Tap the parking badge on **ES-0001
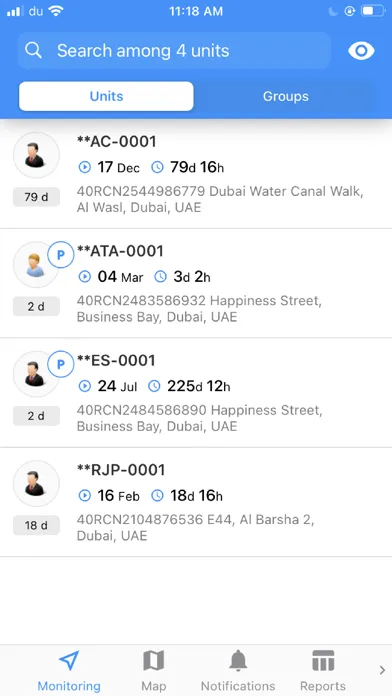This screenshot has width=392, height=696. pos(61,364)
